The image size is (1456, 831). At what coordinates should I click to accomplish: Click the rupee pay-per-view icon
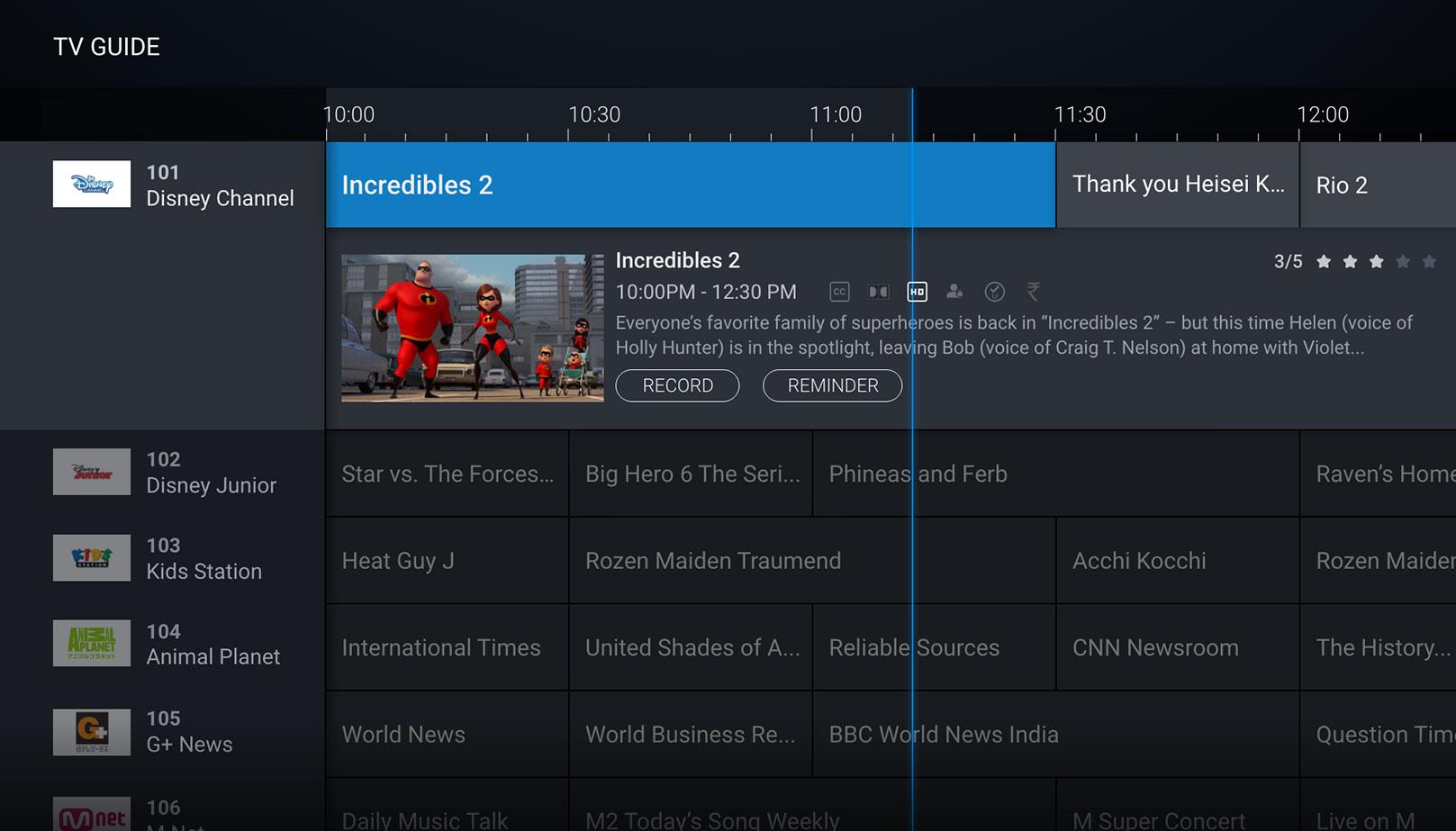tap(1033, 292)
